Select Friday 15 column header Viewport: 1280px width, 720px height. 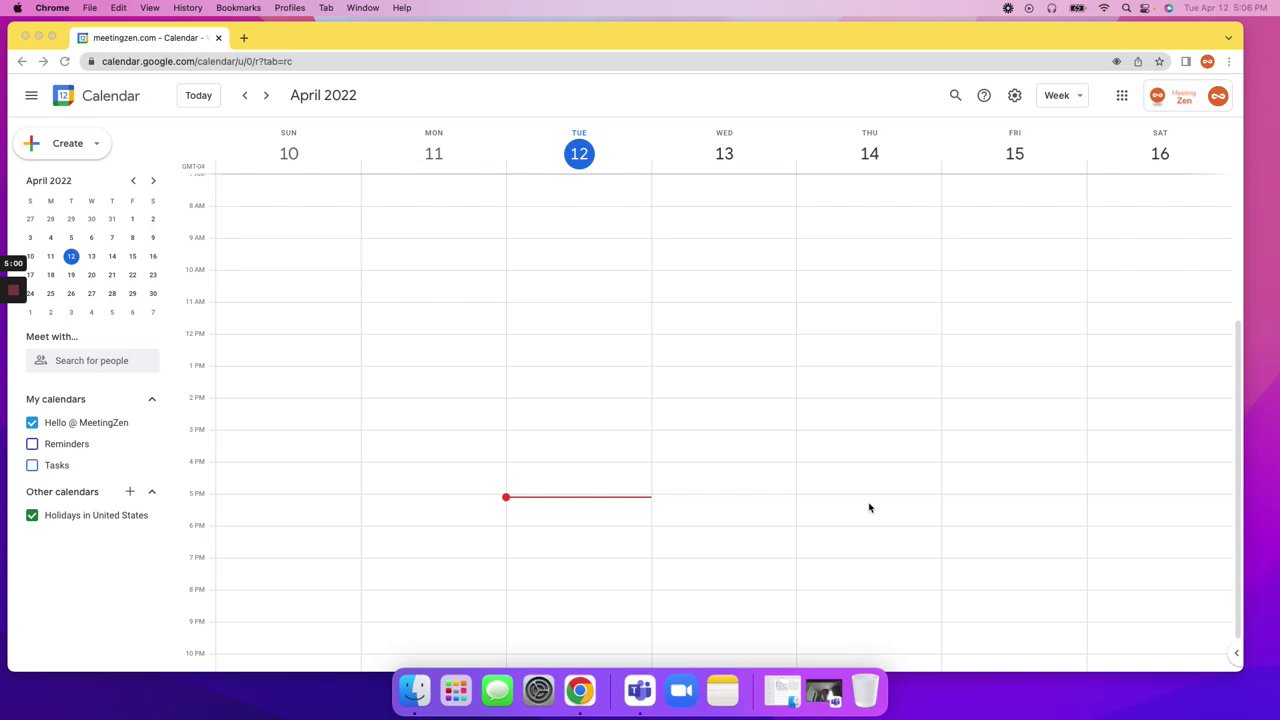1014,148
